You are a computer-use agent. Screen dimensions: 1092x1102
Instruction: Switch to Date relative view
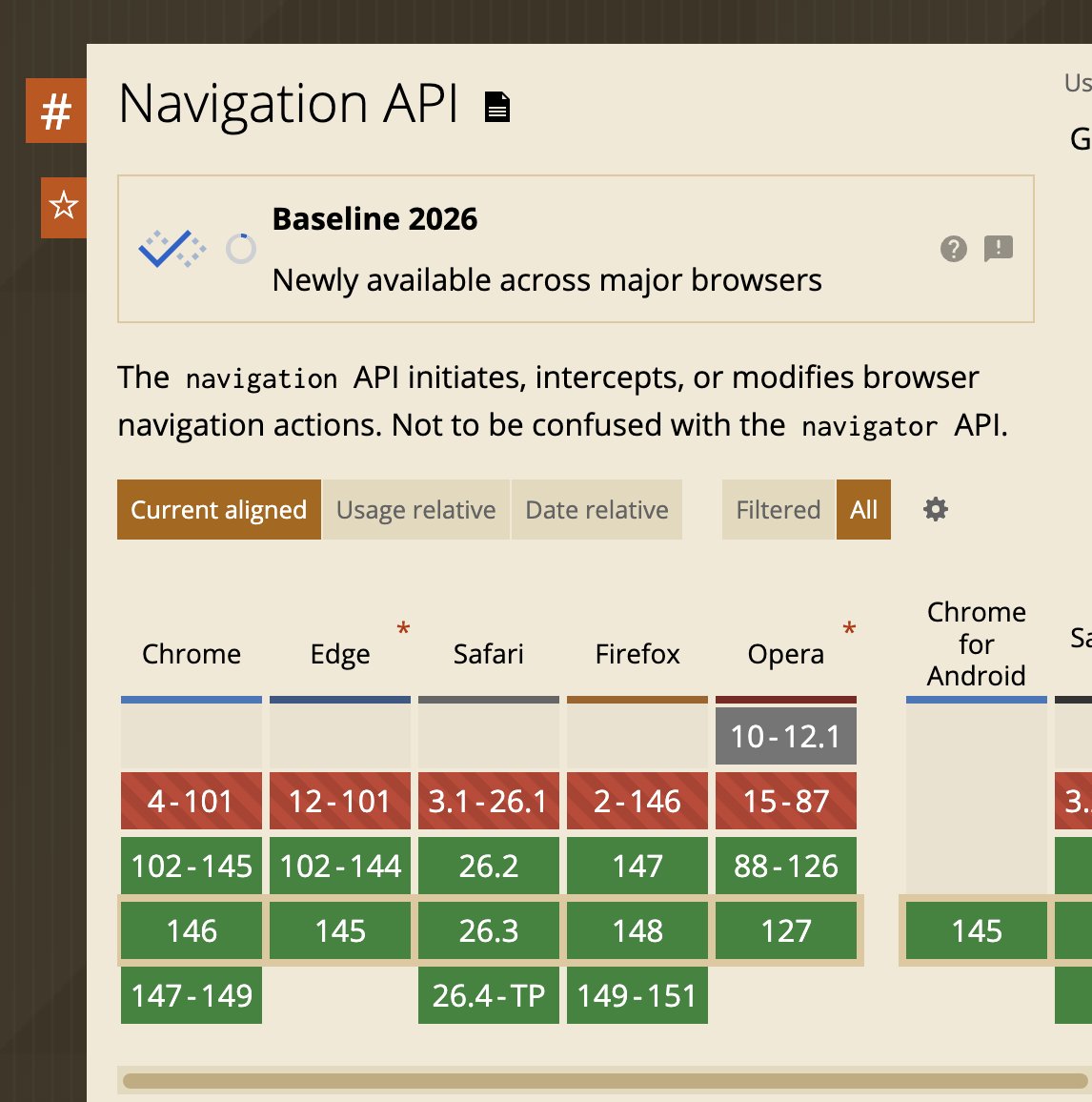597,510
